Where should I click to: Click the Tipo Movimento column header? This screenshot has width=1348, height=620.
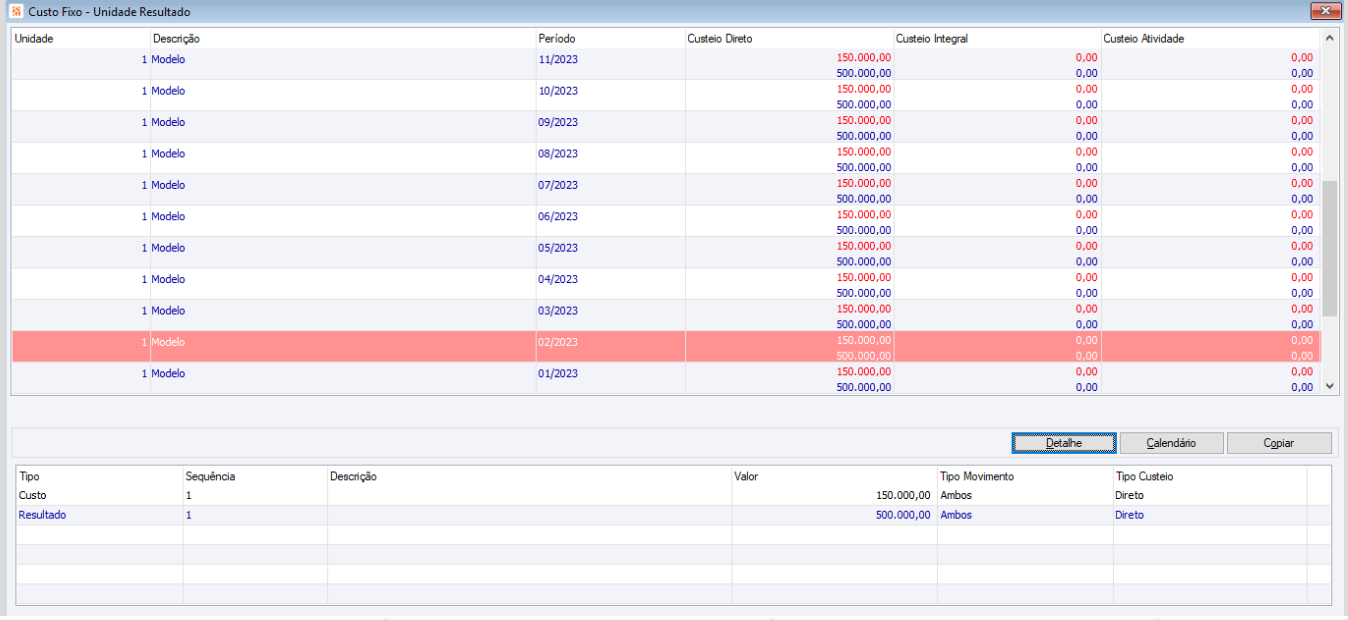coord(1025,476)
